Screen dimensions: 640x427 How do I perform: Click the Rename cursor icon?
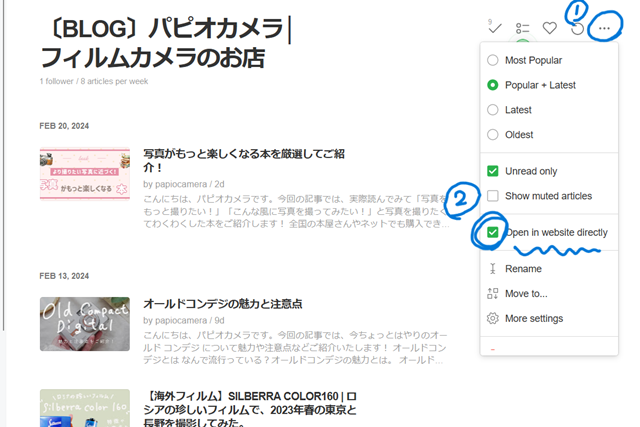[x=493, y=269]
